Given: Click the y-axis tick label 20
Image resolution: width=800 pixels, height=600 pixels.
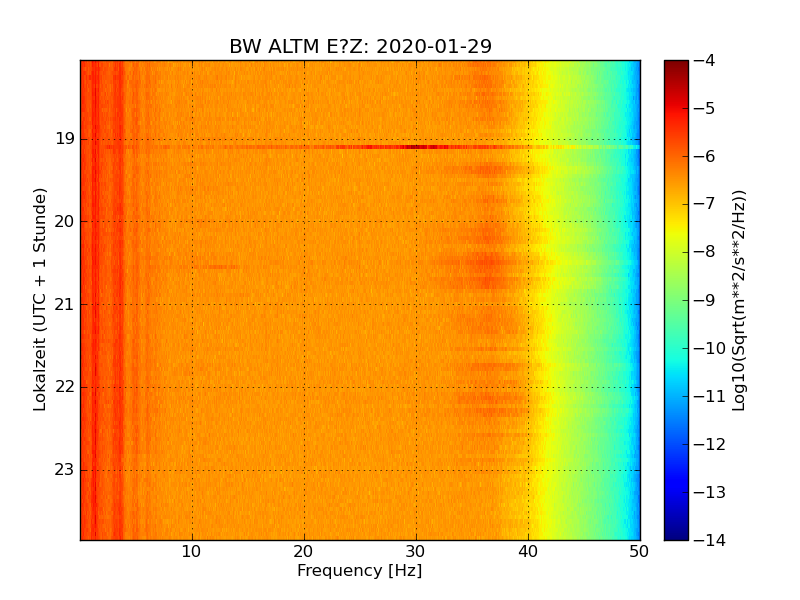Looking at the screenshot, I should pos(65,221).
